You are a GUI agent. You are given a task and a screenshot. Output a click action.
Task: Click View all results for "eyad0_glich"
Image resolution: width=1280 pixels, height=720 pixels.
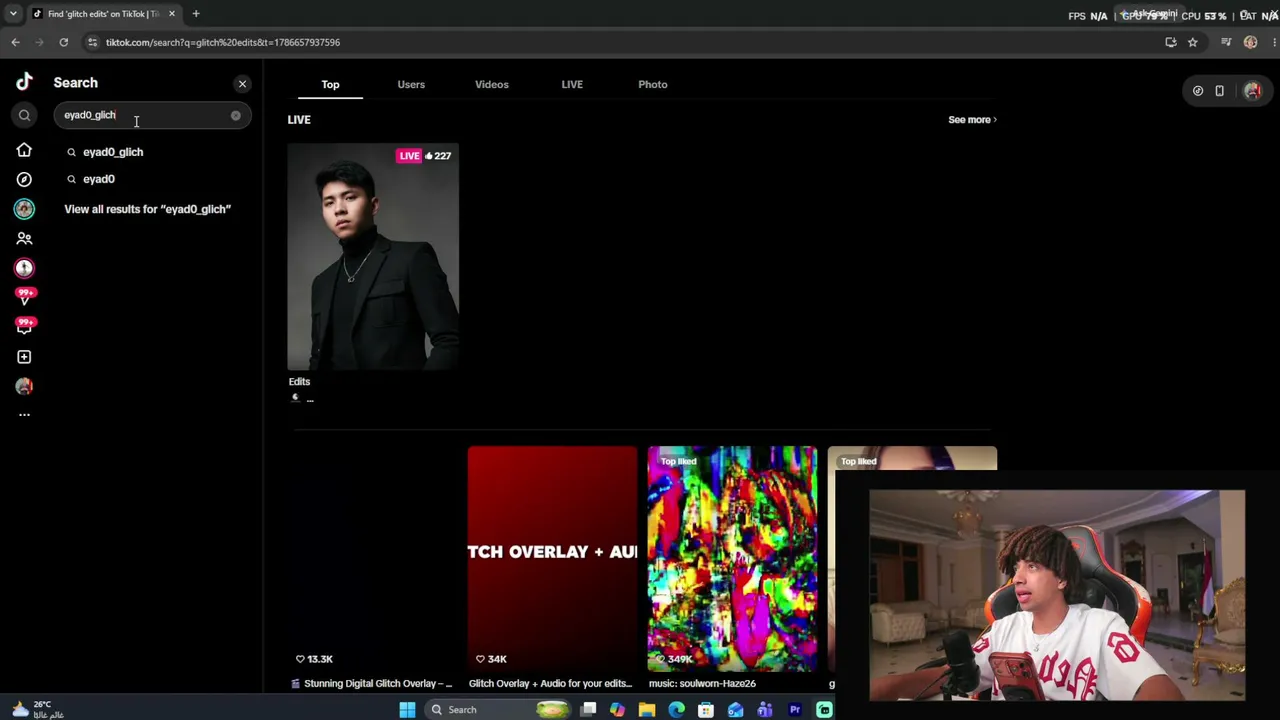tap(148, 209)
